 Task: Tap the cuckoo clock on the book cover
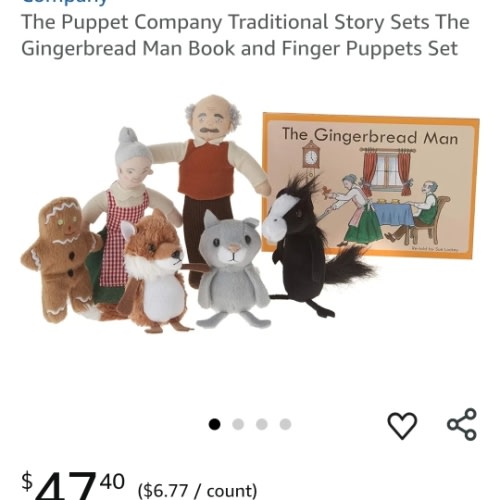click(x=311, y=159)
